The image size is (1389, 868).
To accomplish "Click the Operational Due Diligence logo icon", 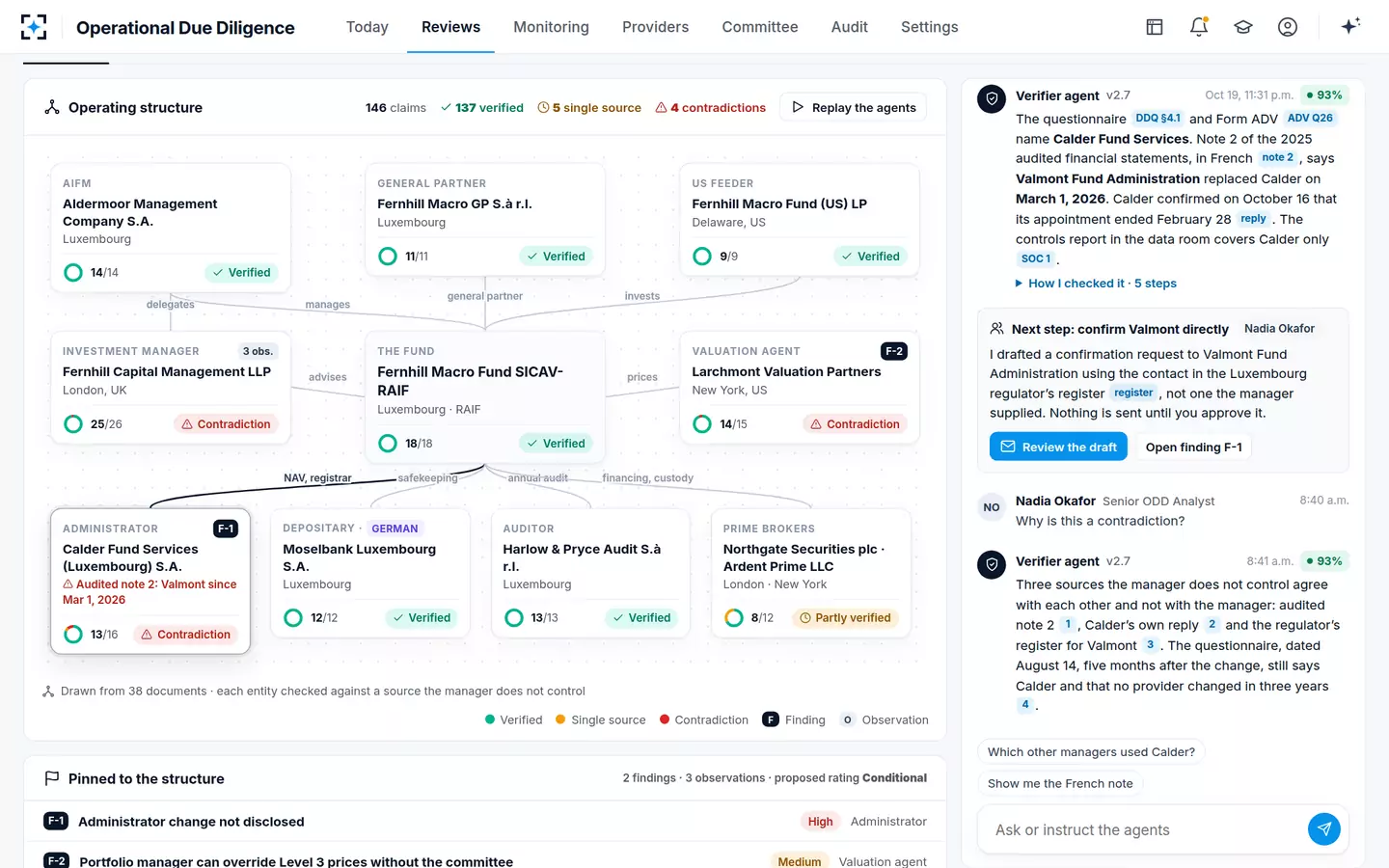I will click(x=34, y=27).
